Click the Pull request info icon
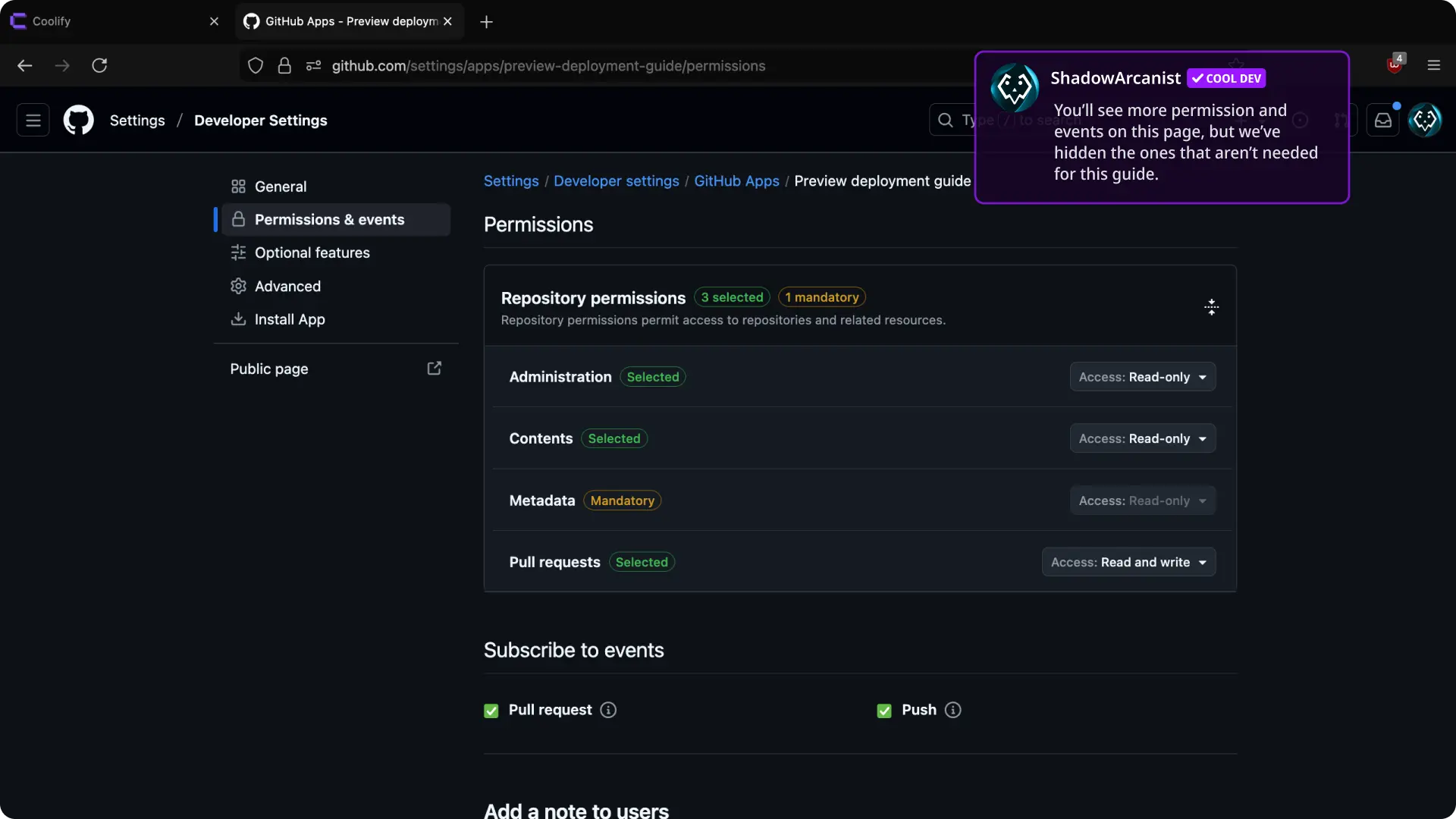 click(x=607, y=710)
